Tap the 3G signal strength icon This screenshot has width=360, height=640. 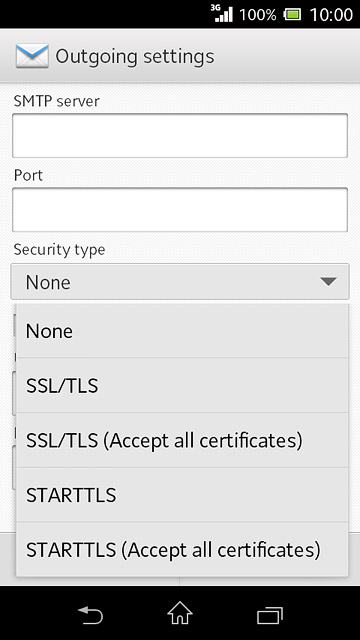[x=222, y=13]
